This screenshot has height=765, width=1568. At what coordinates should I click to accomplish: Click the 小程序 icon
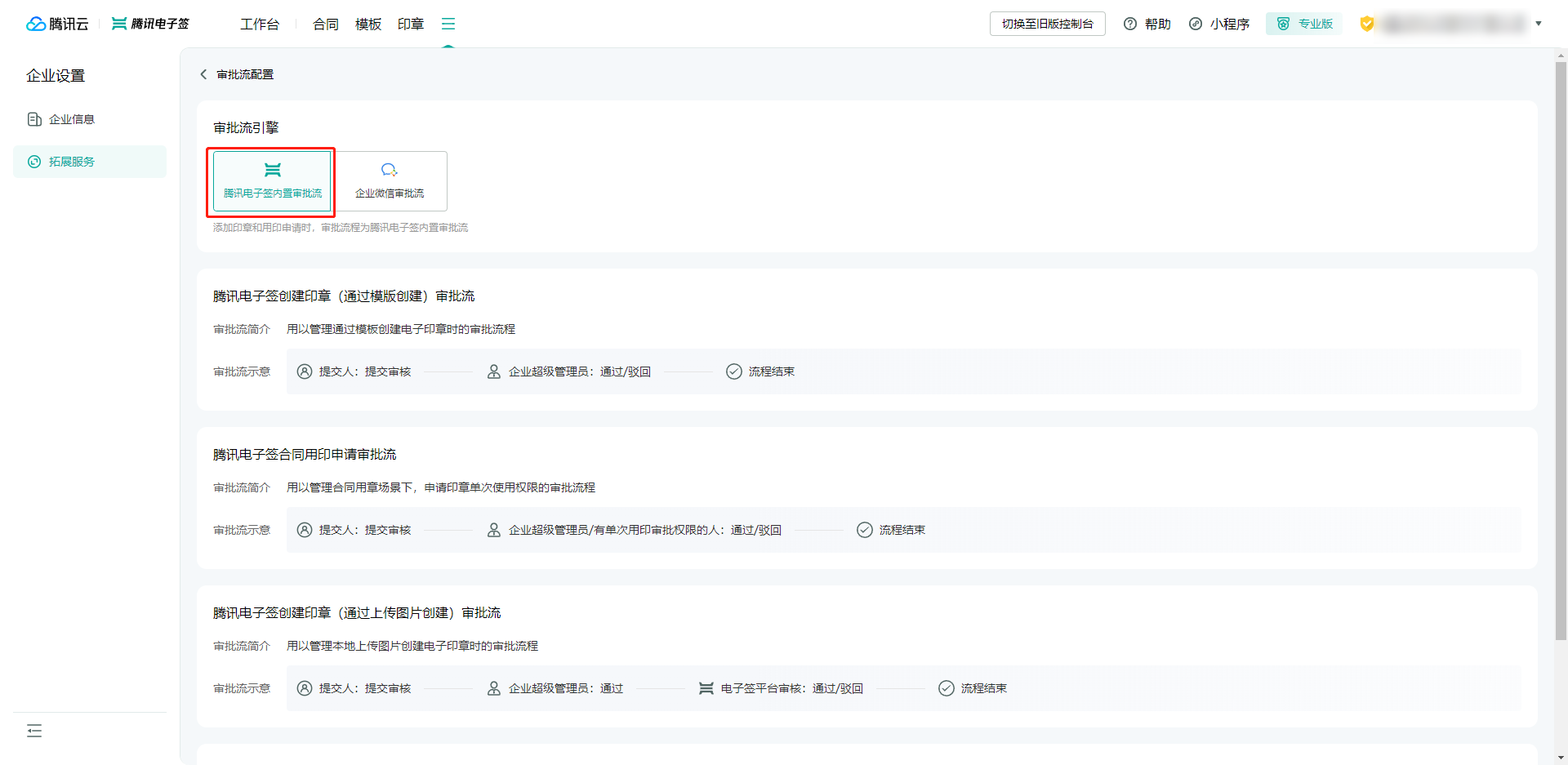click(1196, 24)
